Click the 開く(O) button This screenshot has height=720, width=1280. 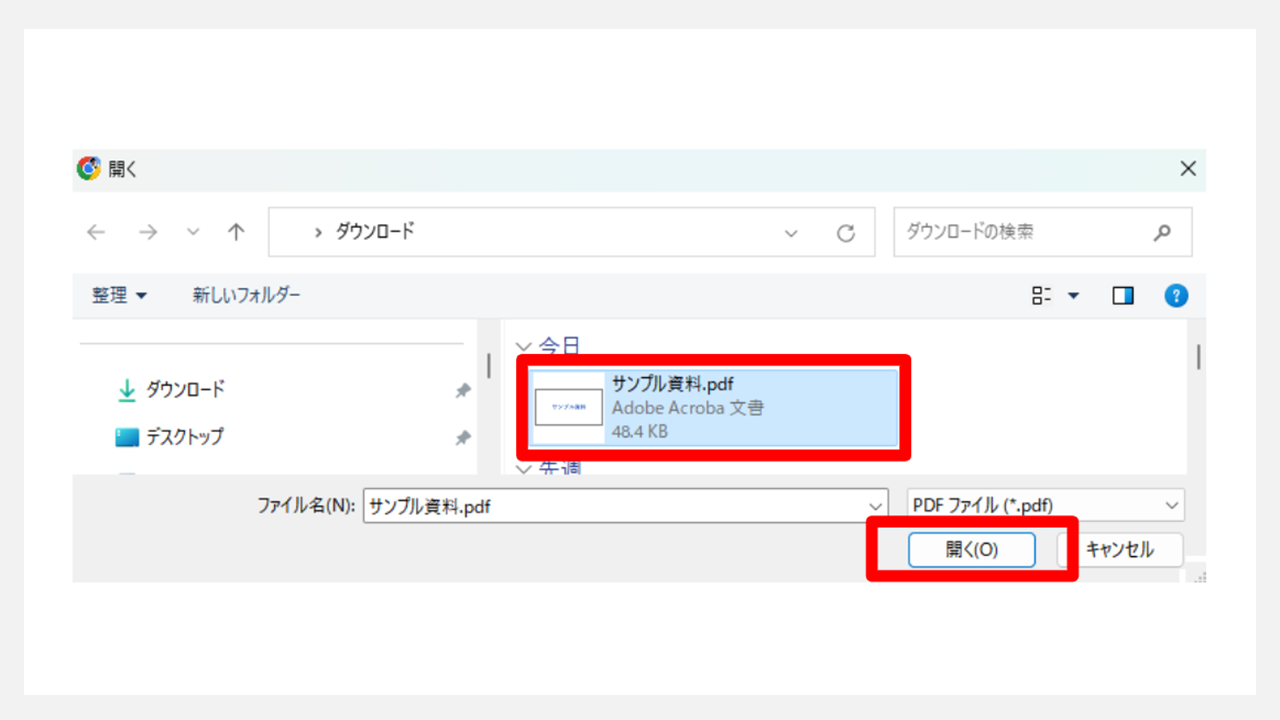tap(972, 549)
